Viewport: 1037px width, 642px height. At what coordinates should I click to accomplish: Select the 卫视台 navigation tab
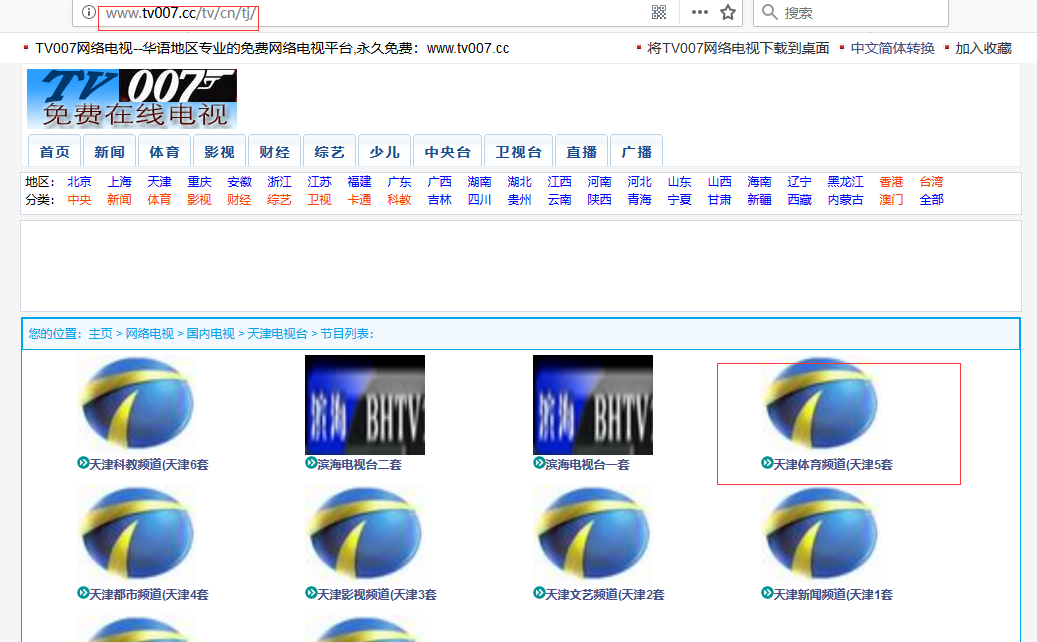(519, 152)
